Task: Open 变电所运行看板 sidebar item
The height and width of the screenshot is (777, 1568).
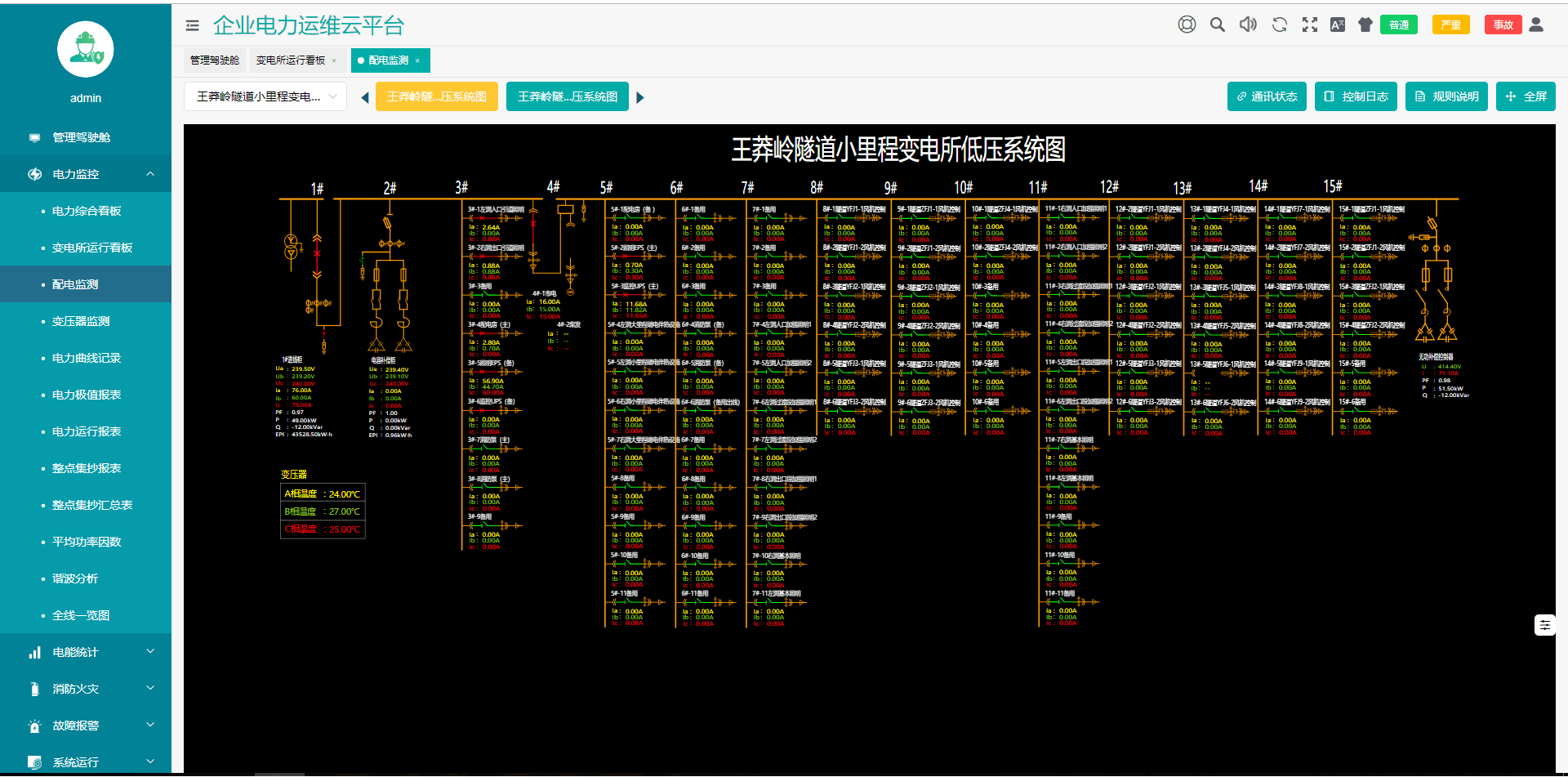Action: [x=86, y=248]
